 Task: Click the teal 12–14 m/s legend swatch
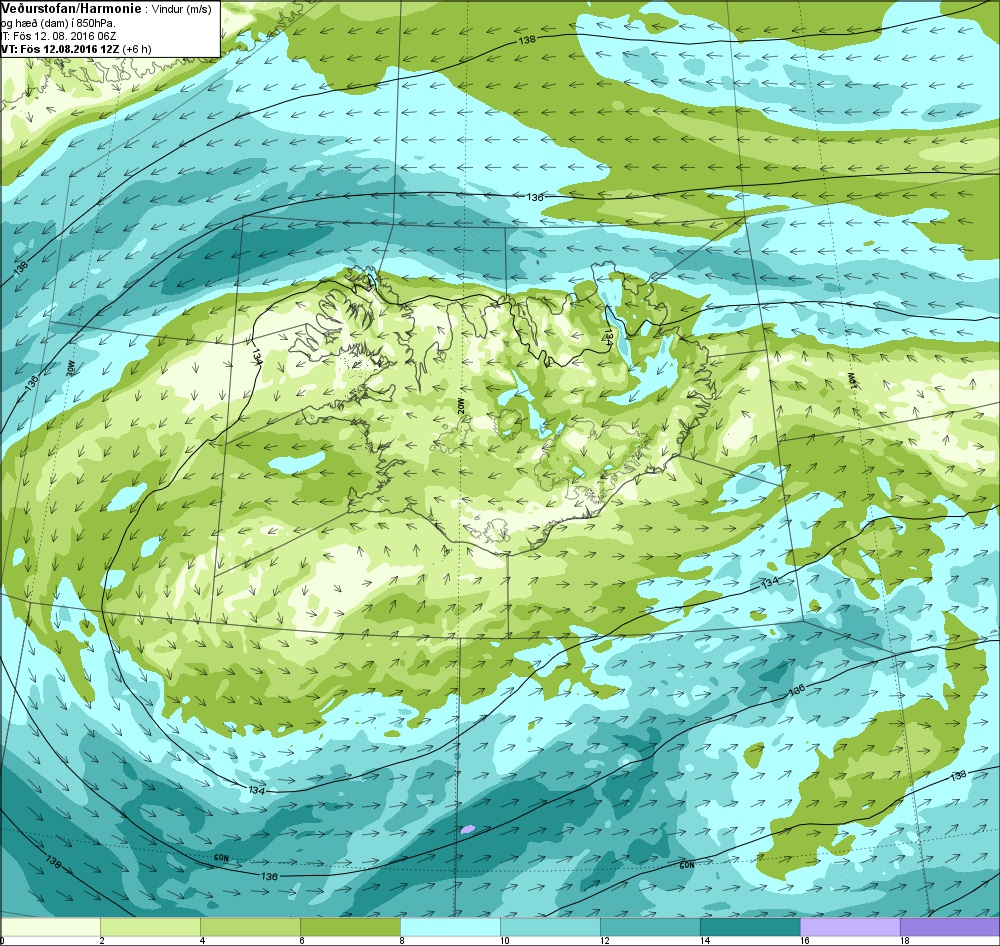pyautogui.click(x=650, y=926)
